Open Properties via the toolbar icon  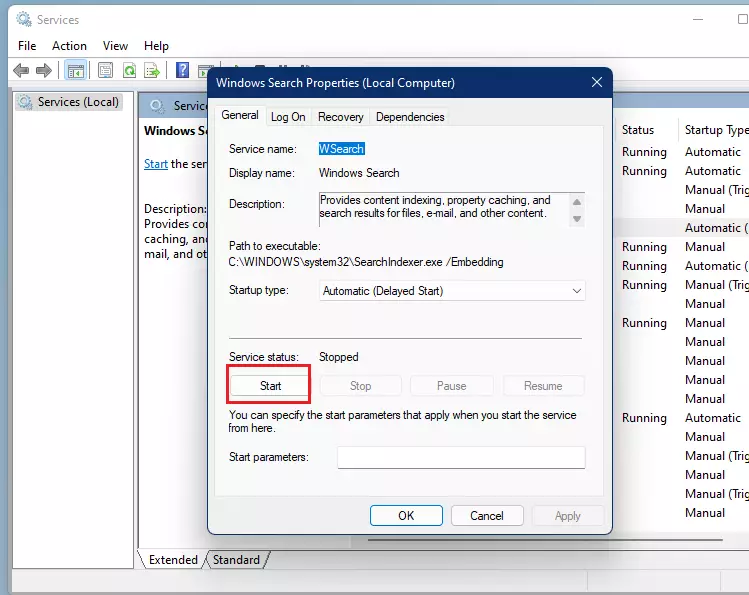[x=105, y=71]
